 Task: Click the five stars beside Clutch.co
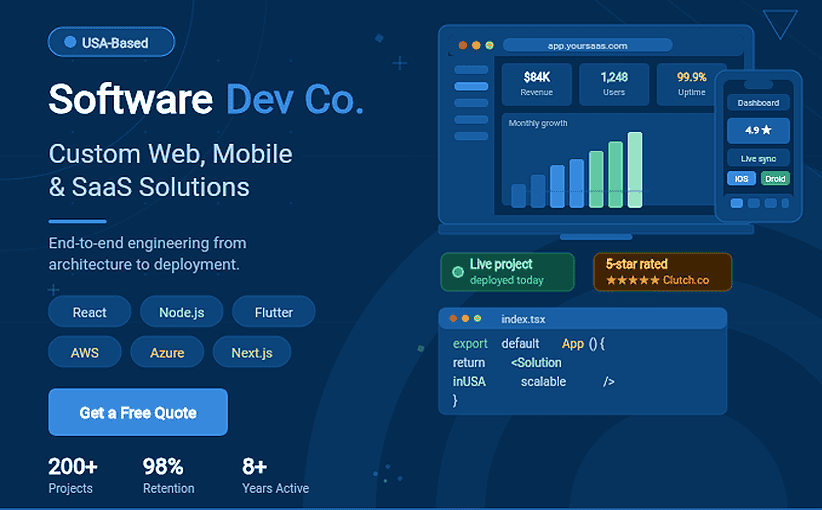633,280
